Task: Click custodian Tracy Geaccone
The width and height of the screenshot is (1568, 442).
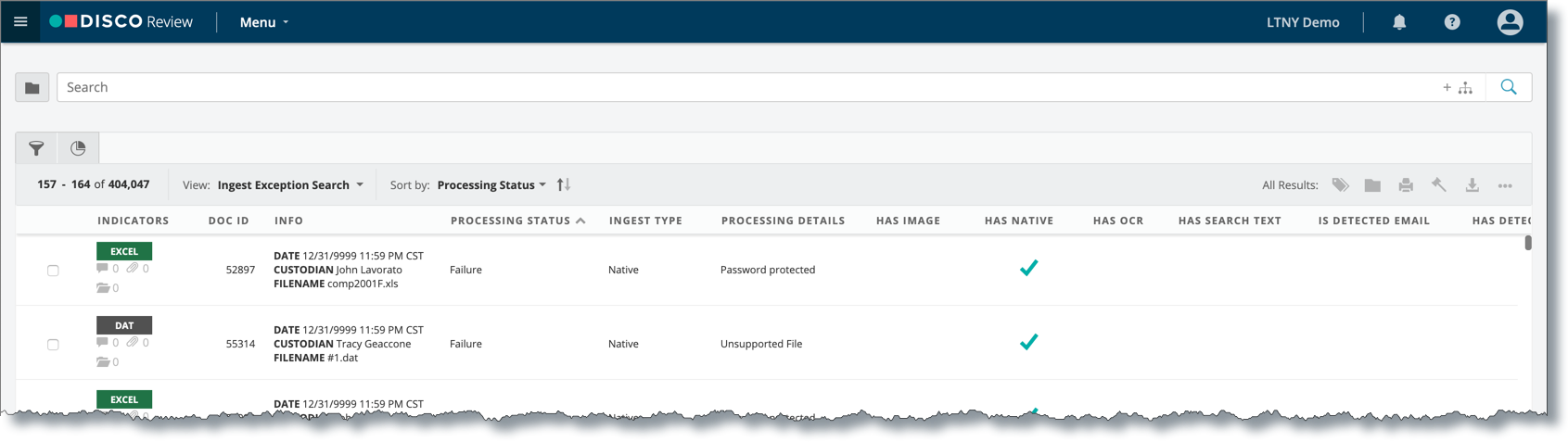Action: point(374,344)
